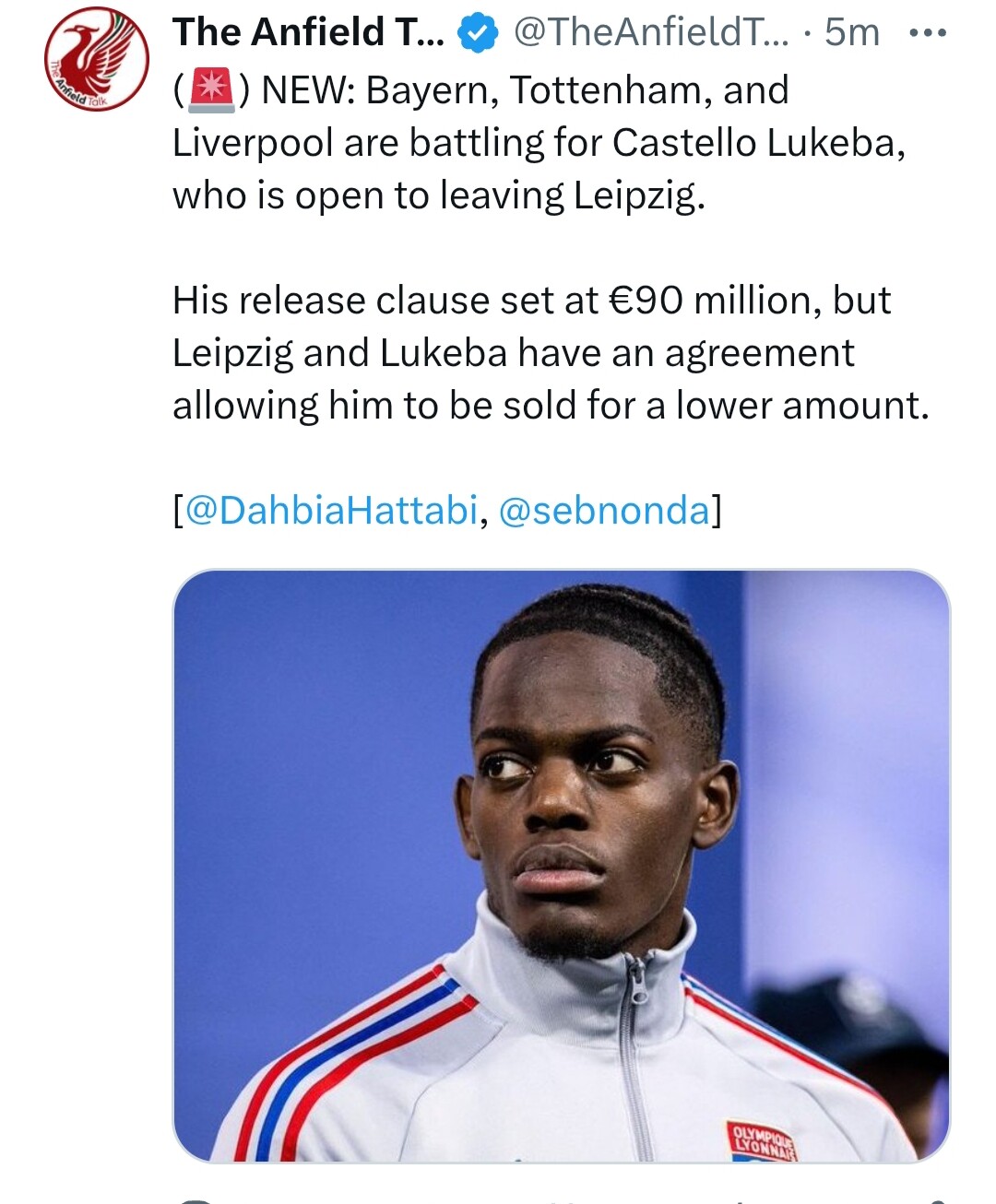Open The Anfield Talk profile avatar

click(97, 59)
